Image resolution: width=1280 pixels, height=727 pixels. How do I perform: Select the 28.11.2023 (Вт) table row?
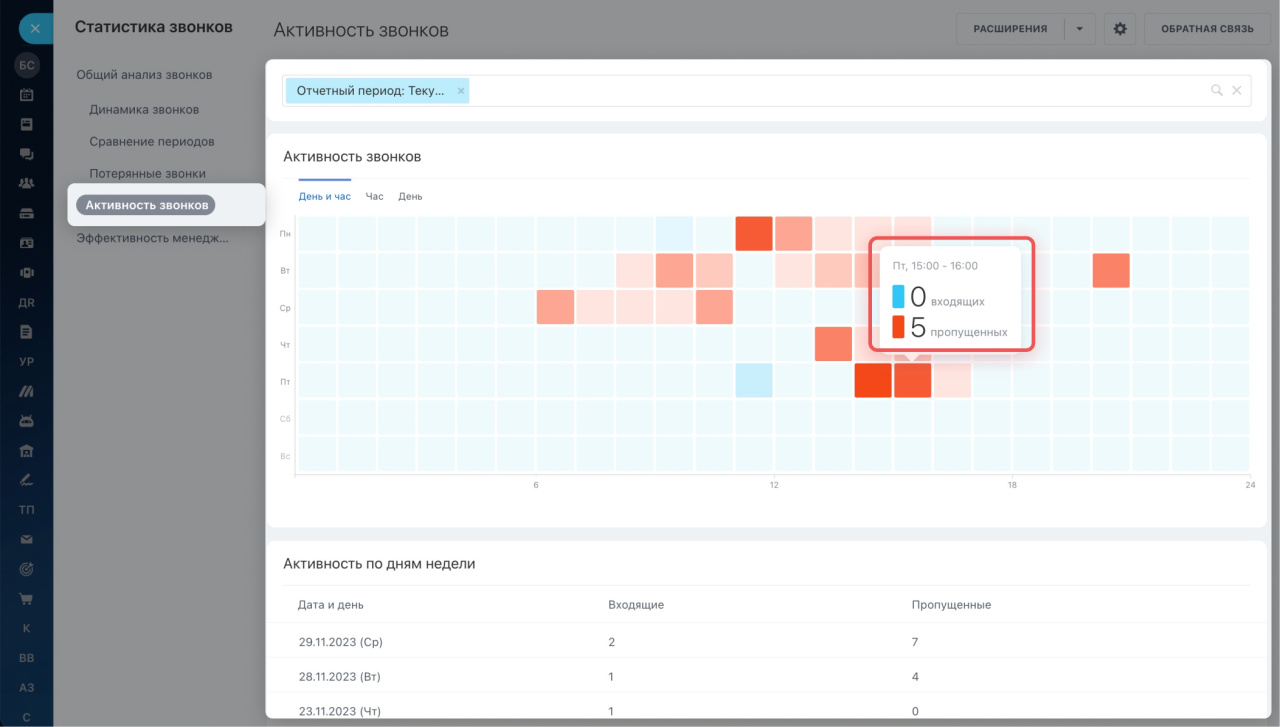click(766, 677)
